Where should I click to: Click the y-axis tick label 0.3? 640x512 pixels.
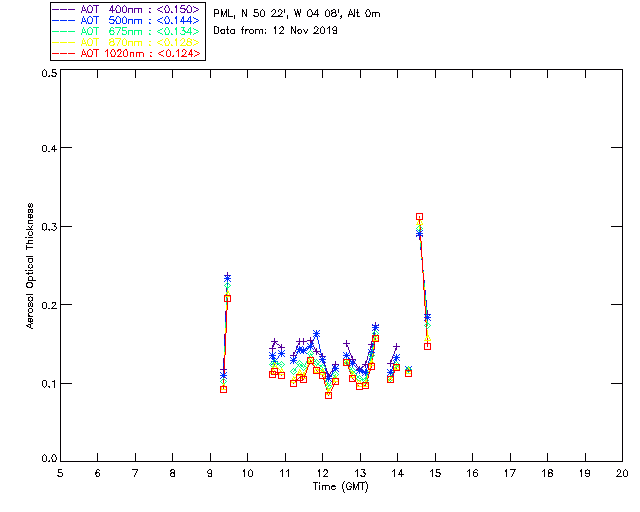coord(49,227)
